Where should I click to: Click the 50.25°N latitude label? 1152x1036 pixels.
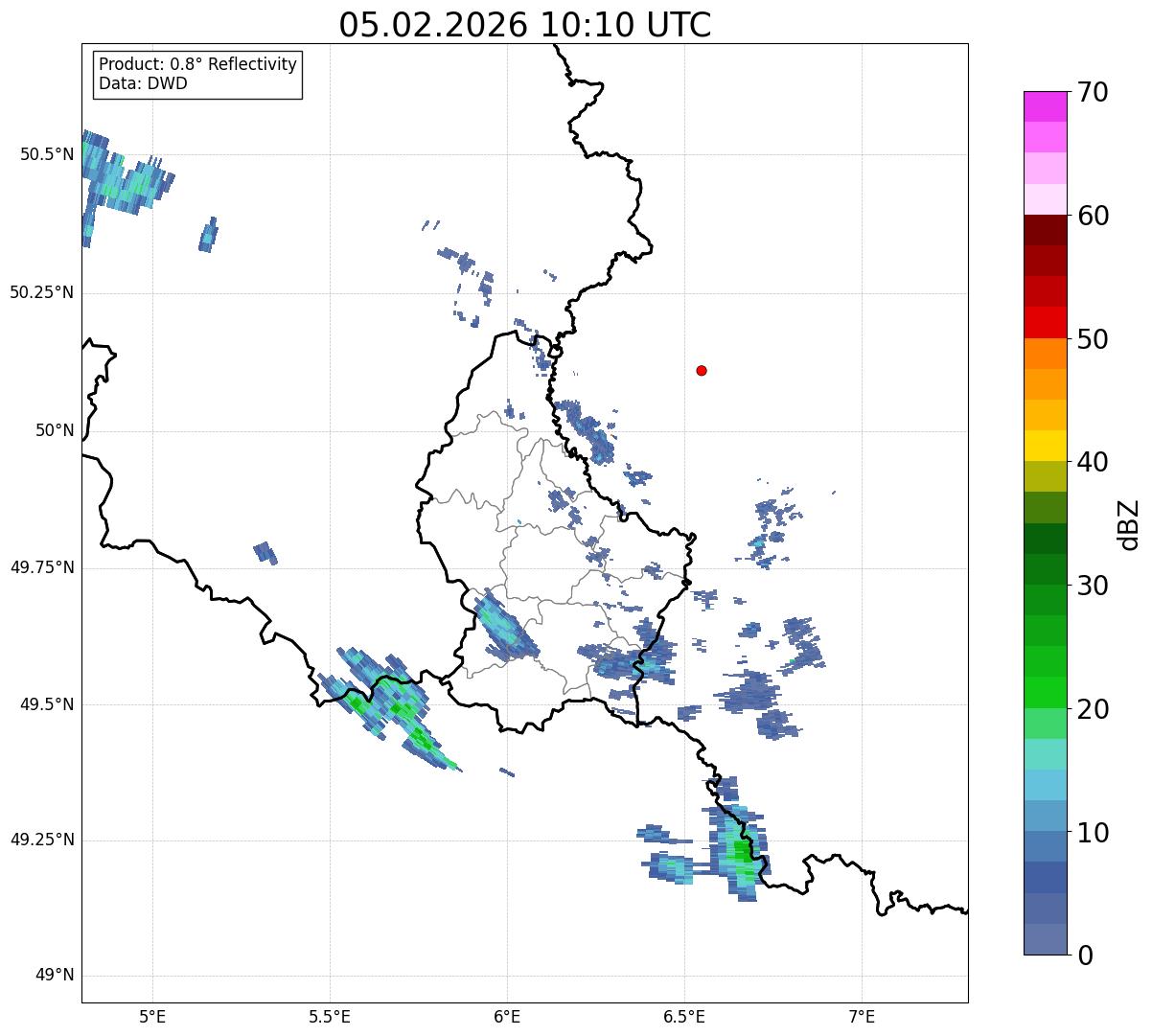click(x=42, y=292)
